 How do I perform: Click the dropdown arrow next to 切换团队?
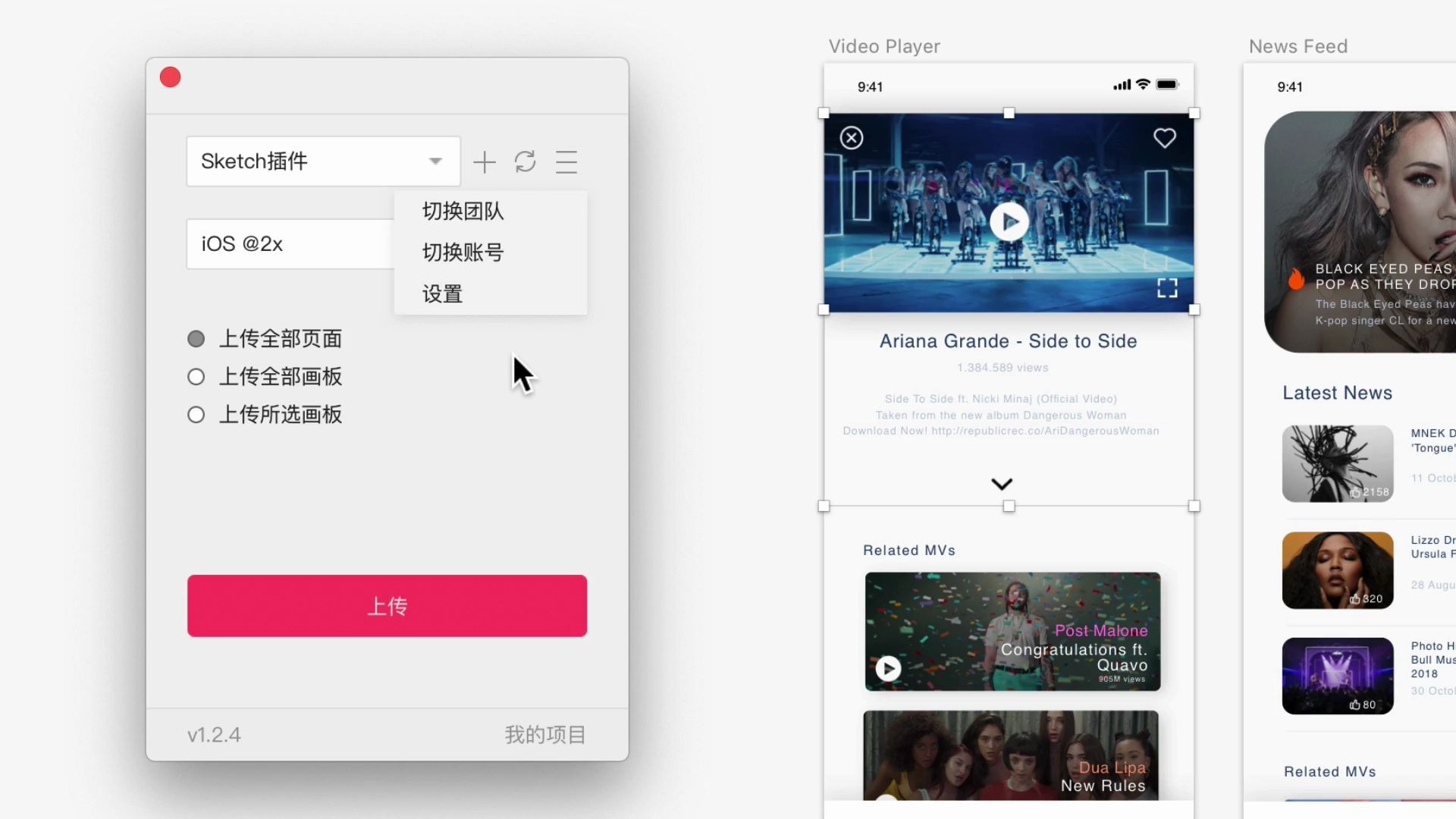pos(435,161)
